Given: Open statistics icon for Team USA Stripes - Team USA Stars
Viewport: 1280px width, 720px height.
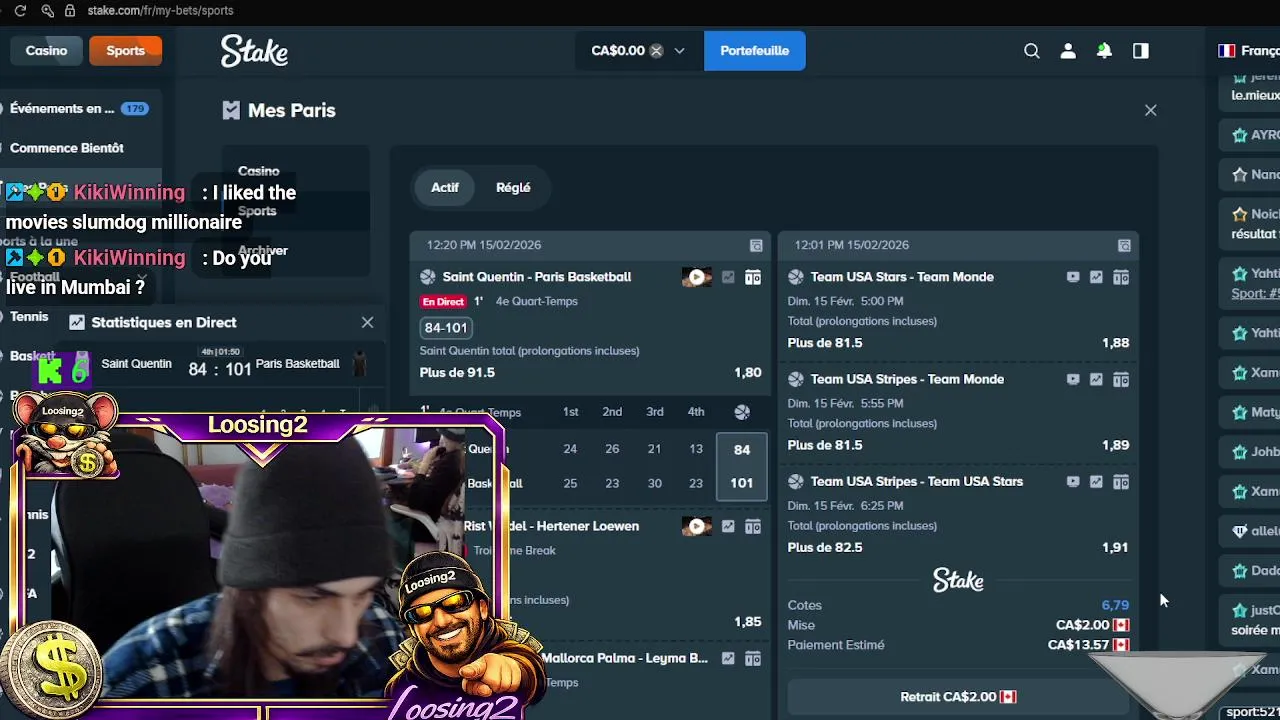Looking at the screenshot, I should pos(1096,482).
